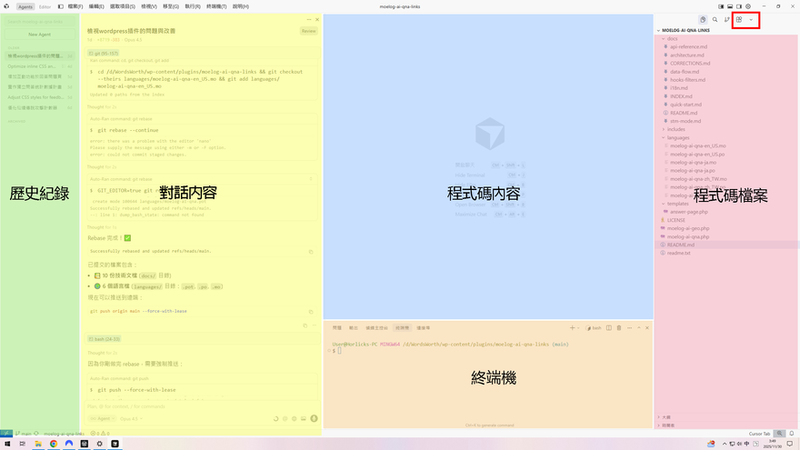Maximize the terminal panel with the chevron-up icon

(x=638, y=328)
